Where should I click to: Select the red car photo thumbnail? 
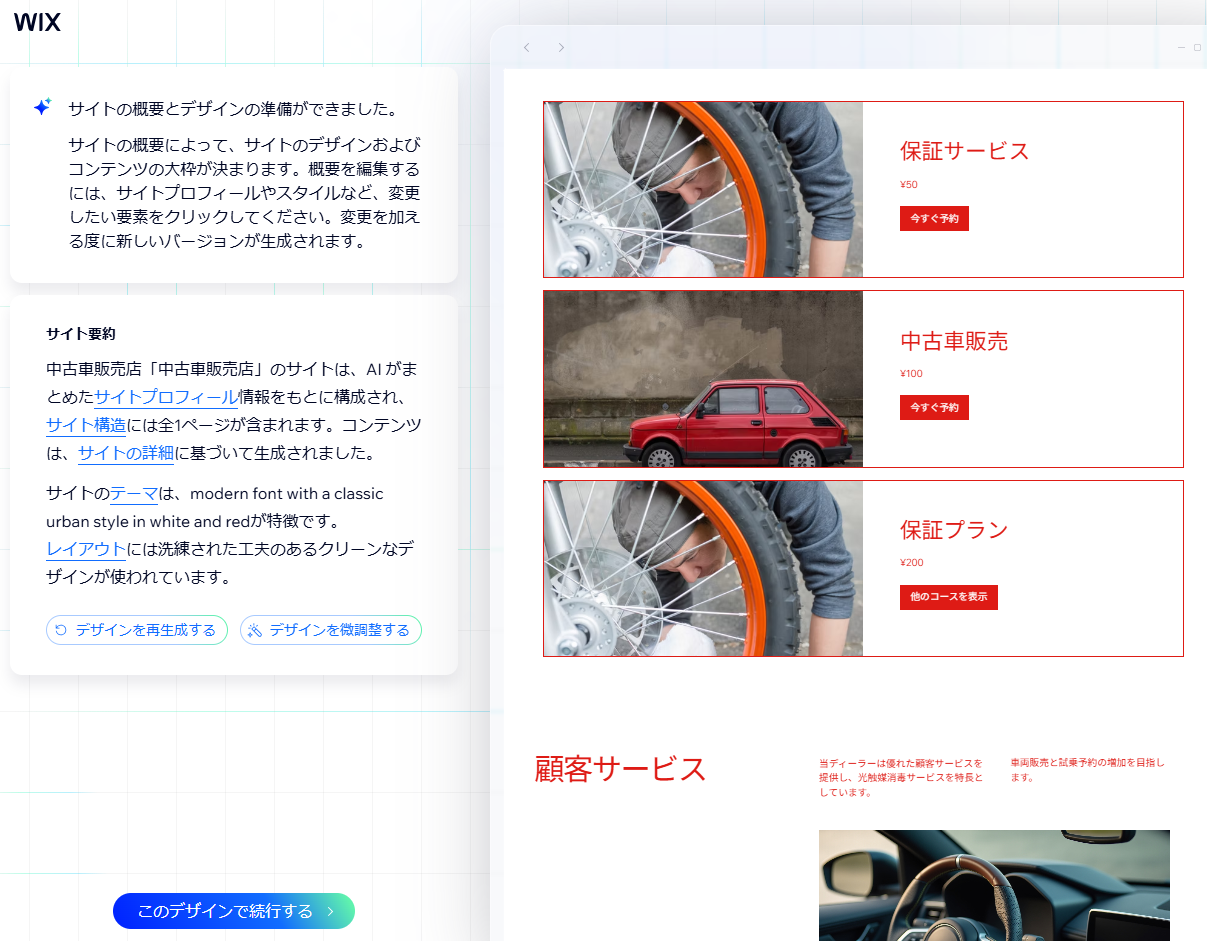pos(703,378)
